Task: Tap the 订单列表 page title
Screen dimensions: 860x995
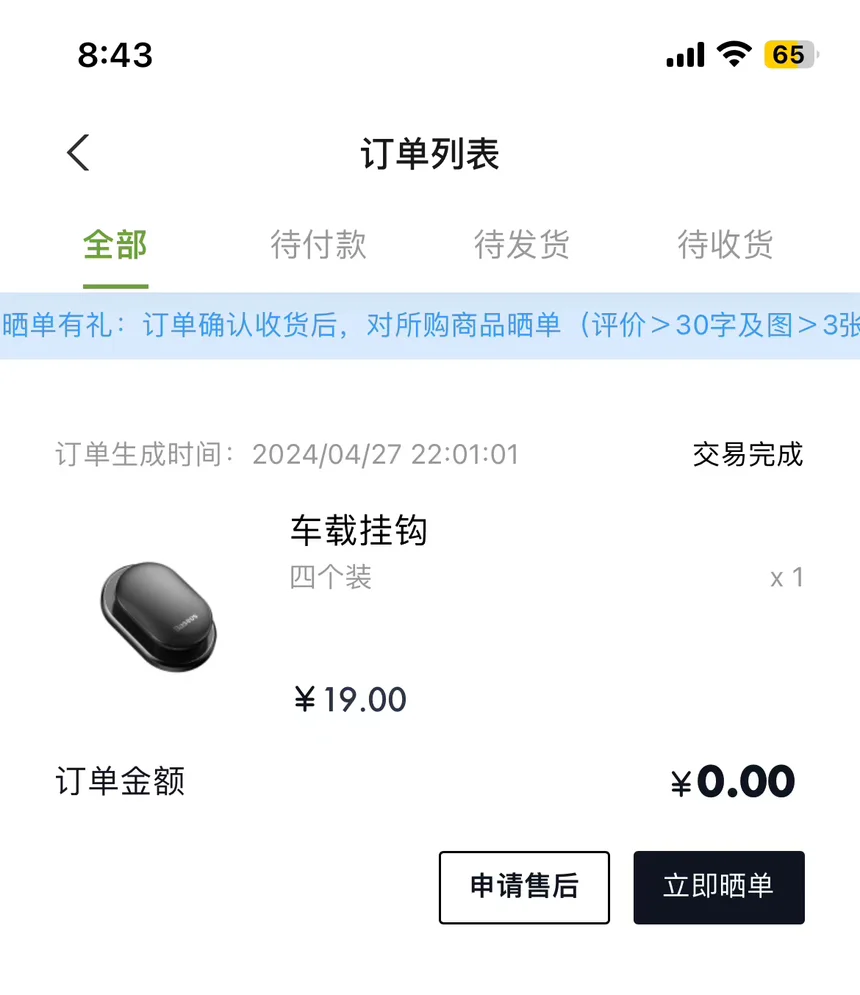Action: click(x=430, y=154)
